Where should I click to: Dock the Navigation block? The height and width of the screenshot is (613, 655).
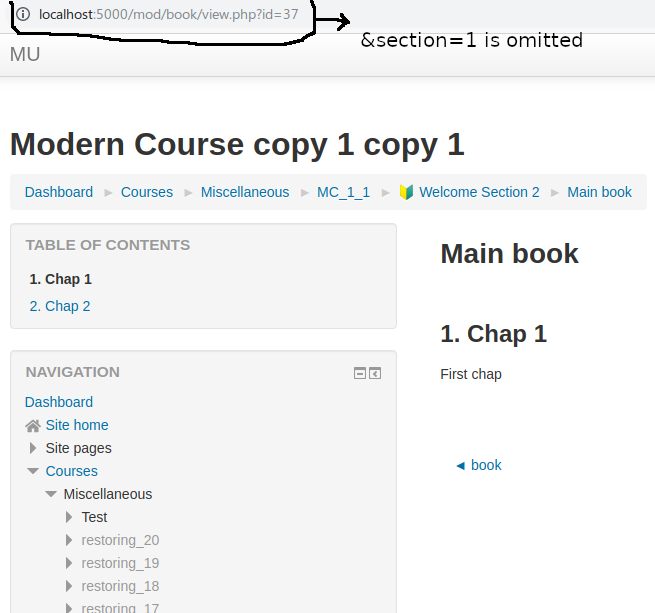pyautogui.click(x=375, y=373)
